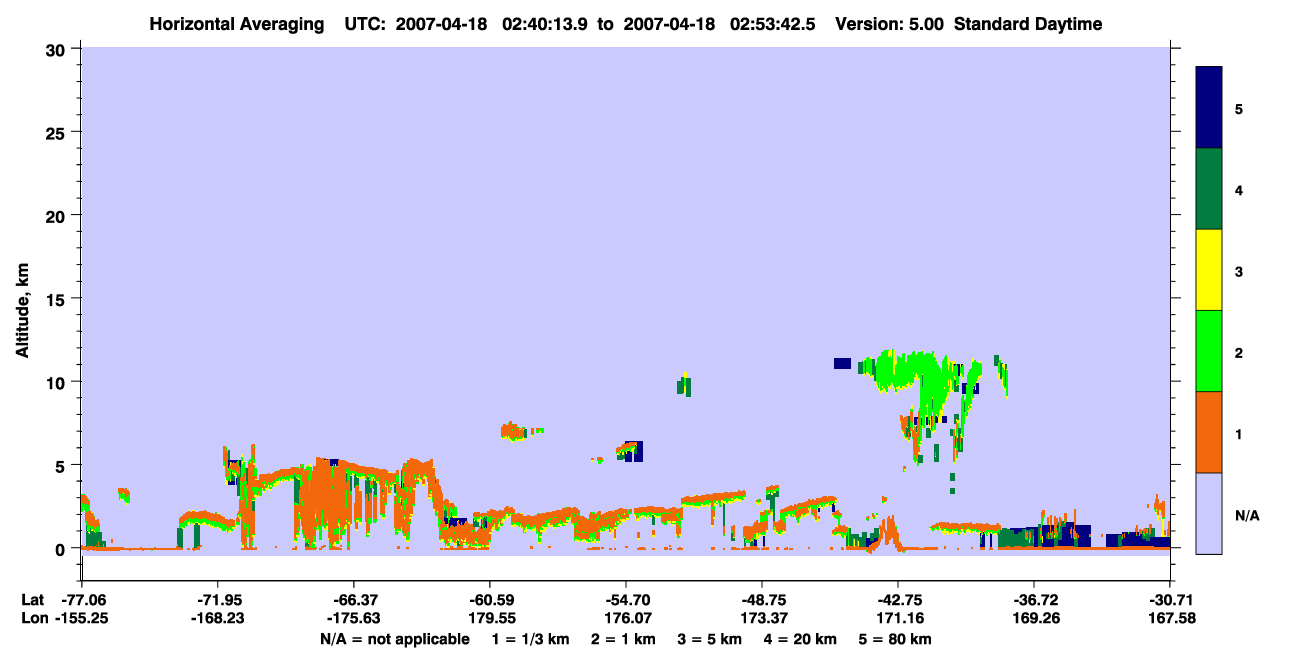Click the '3 = 5 km' legend entry
Image resolution: width=1300 pixels, height=667 pixels.
coord(711,639)
